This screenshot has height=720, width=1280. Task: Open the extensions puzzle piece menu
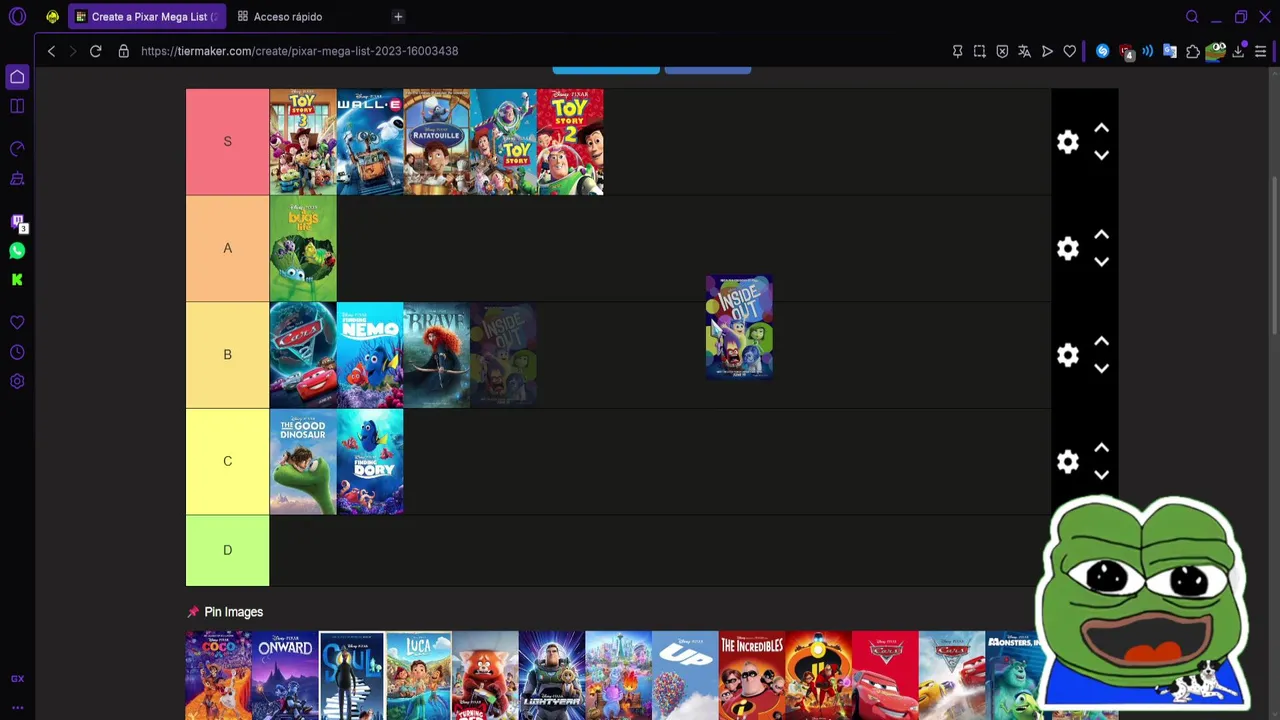(1193, 51)
